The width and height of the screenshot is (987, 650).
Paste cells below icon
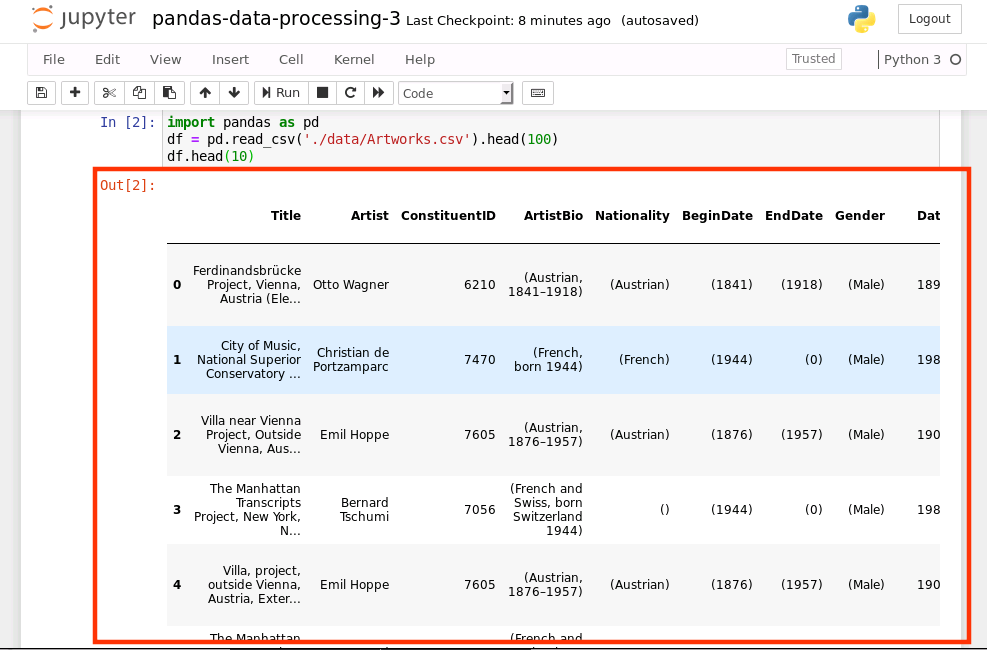(x=169, y=93)
